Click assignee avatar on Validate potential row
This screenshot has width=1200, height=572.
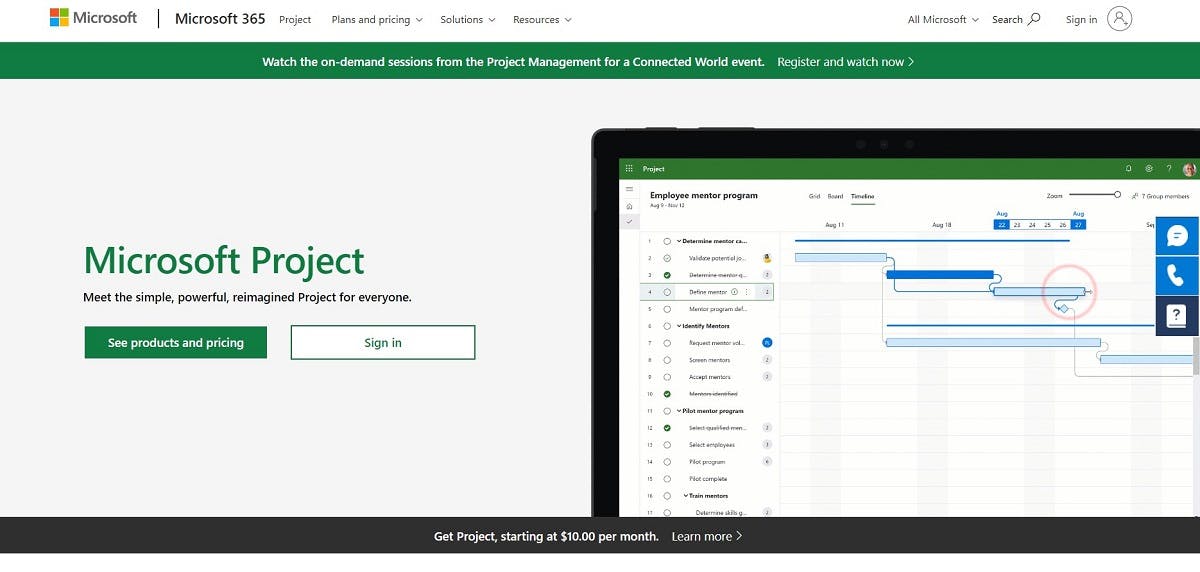tap(767, 258)
